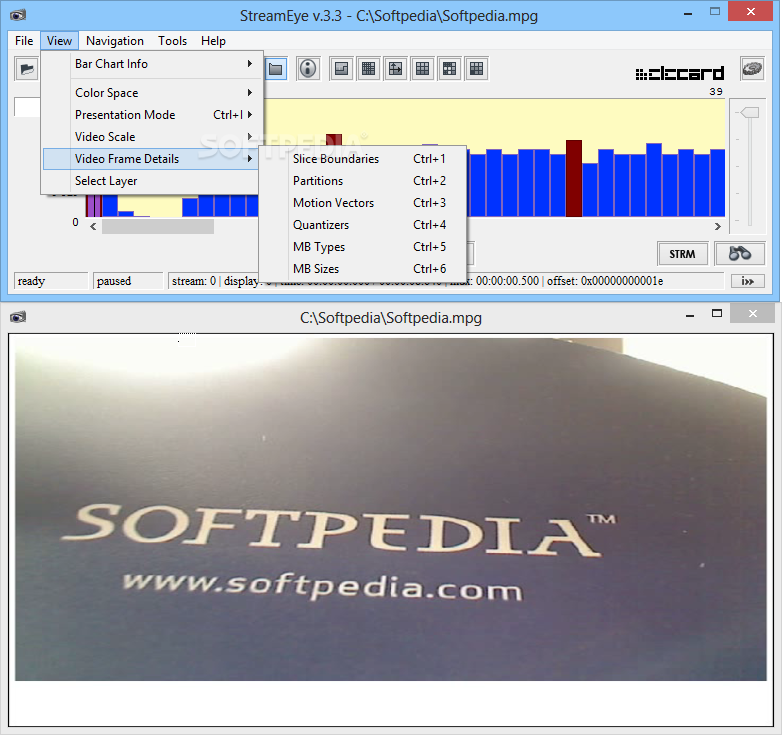Expand the Bar Chart Info submenu
782x735 pixels.
[151, 64]
